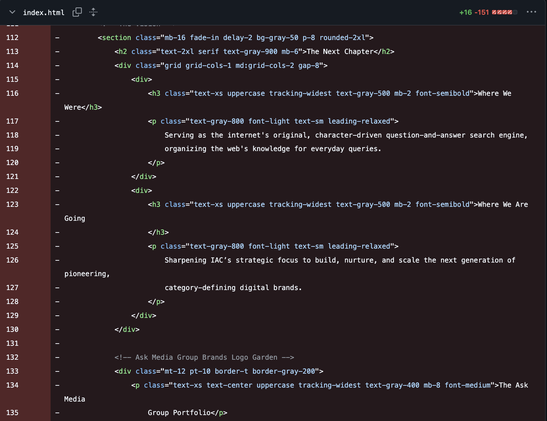Select line number 116

click(13, 93)
